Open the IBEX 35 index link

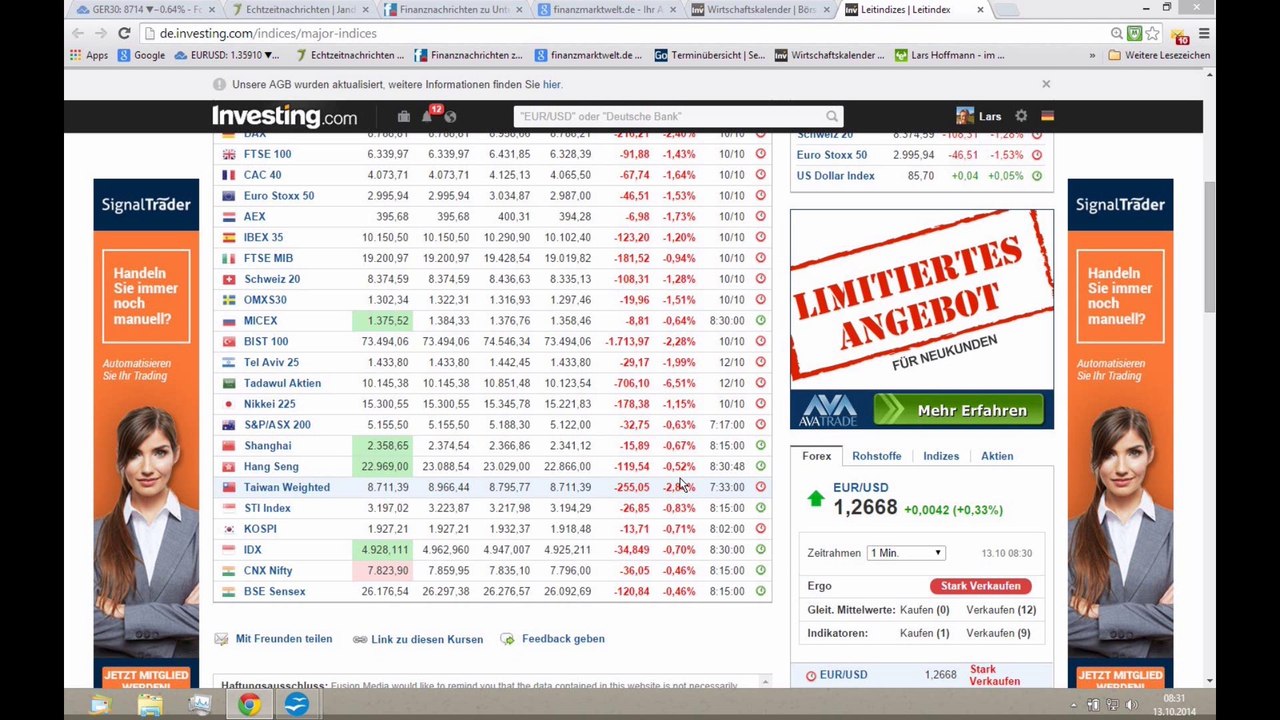(263, 238)
